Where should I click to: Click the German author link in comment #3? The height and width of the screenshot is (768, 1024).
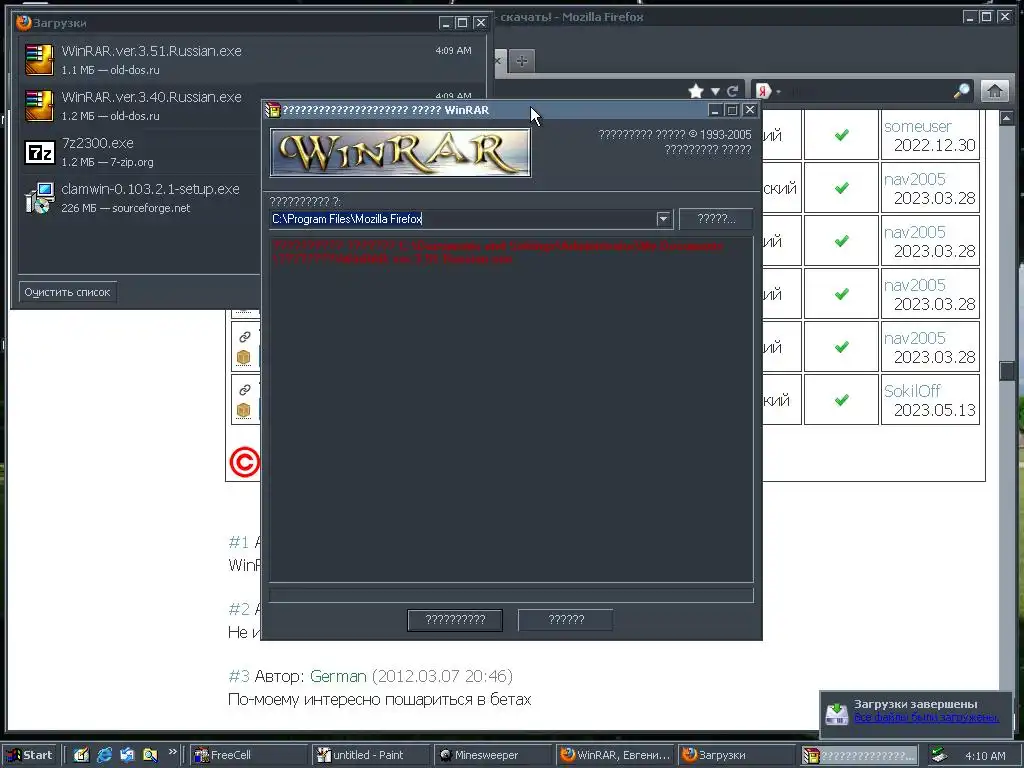[338, 676]
